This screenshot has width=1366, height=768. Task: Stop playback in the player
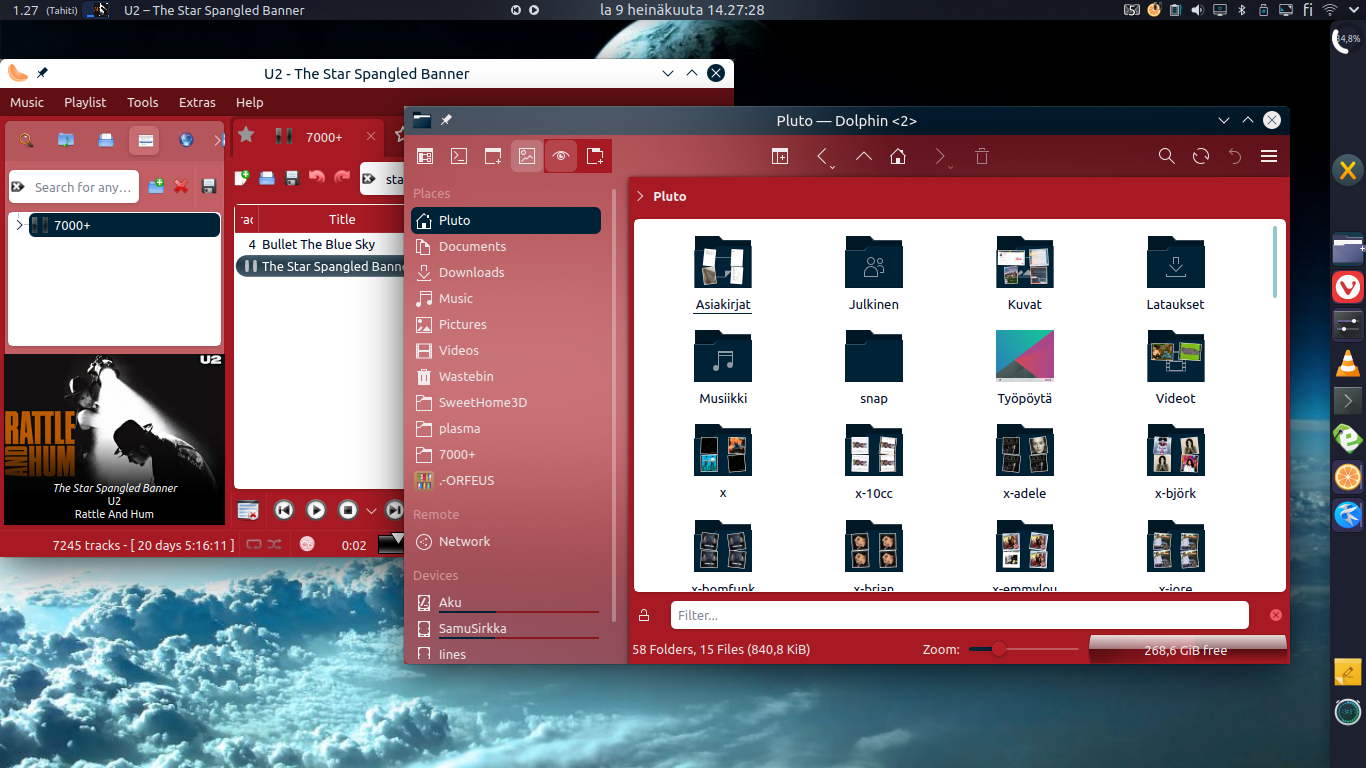point(348,510)
